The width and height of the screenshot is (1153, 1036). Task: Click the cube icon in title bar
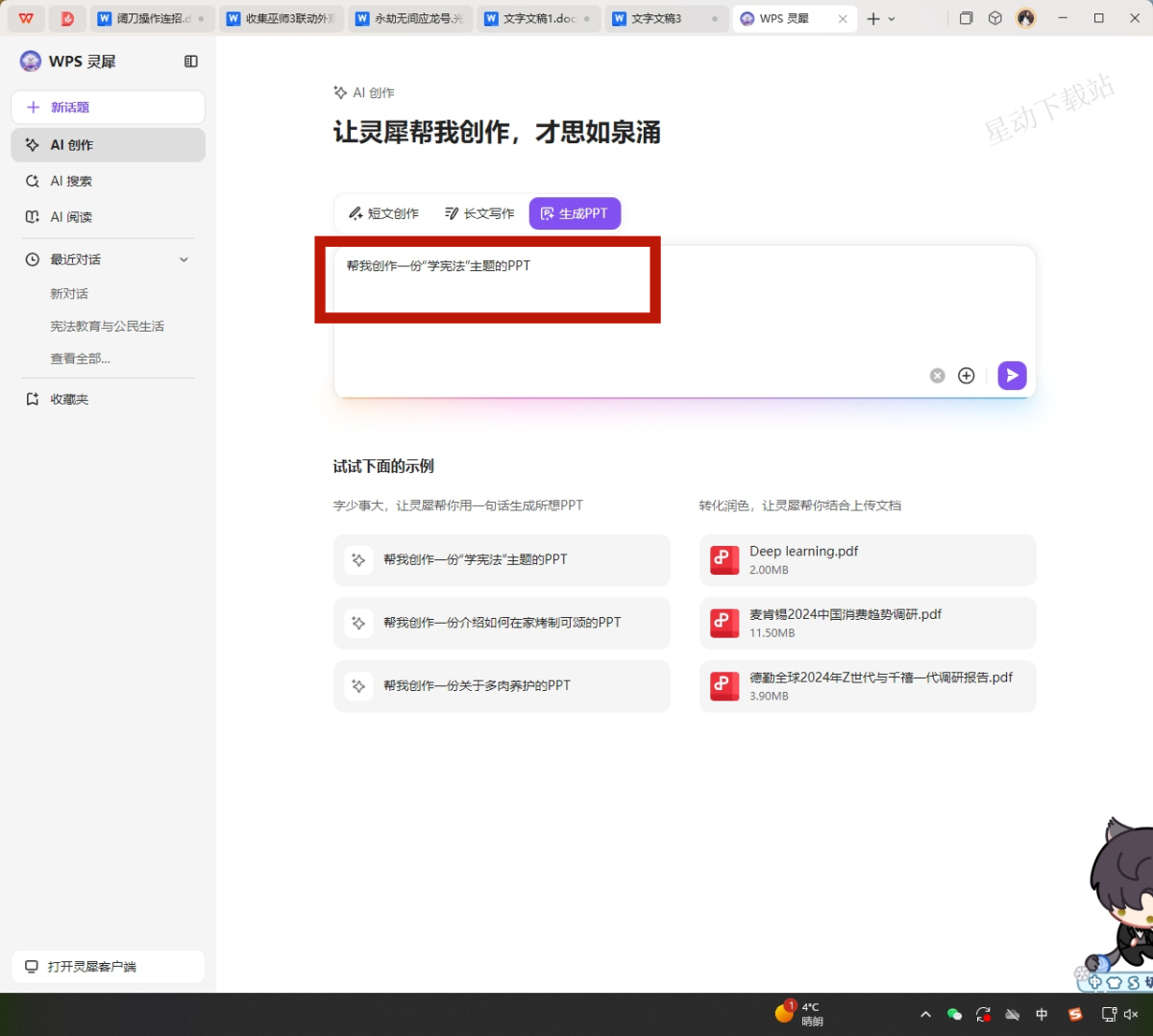pyautogui.click(x=995, y=18)
